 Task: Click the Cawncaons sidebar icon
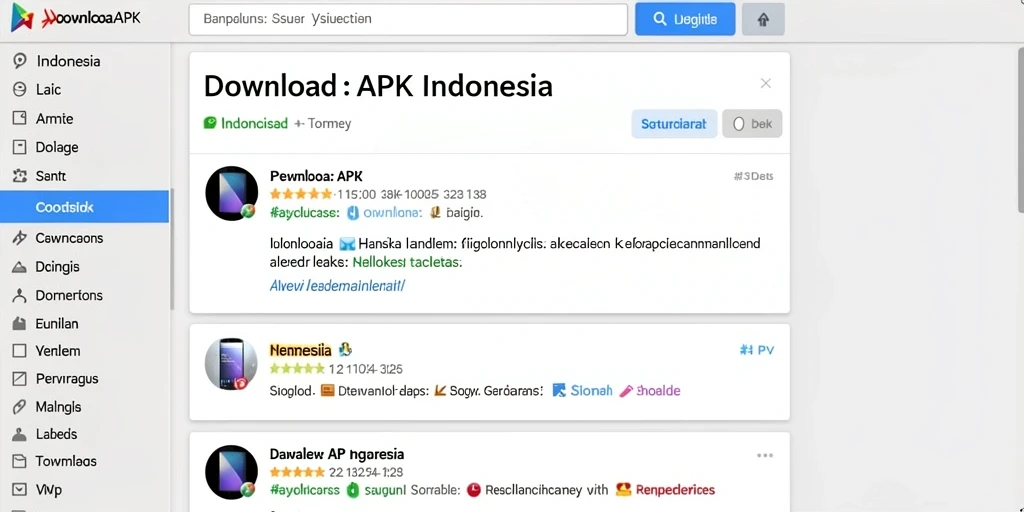click(20, 238)
